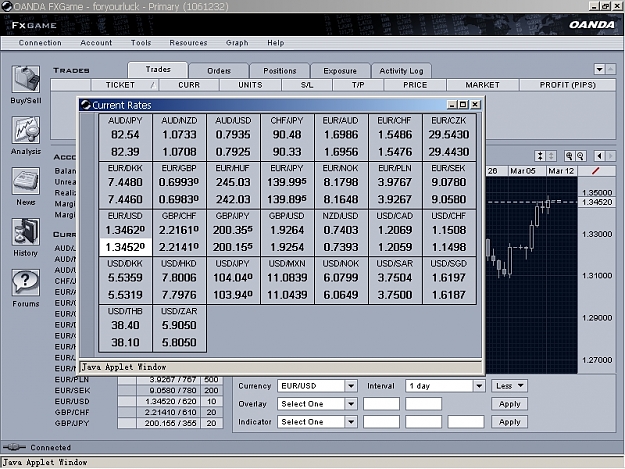The width and height of the screenshot is (625, 469).
Task: Click Apply button for Indicator row
Action: click(509, 422)
